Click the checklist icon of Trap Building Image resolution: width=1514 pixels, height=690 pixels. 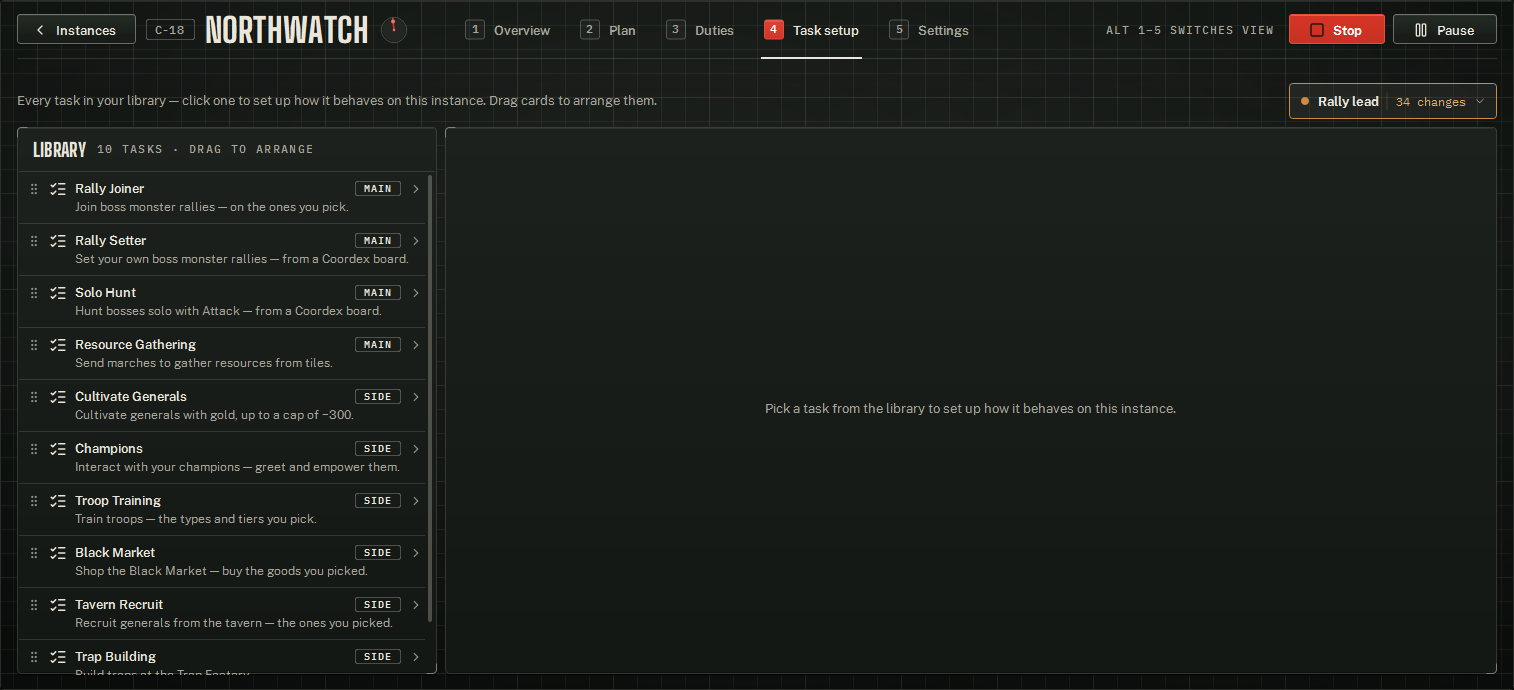(57, 656)
